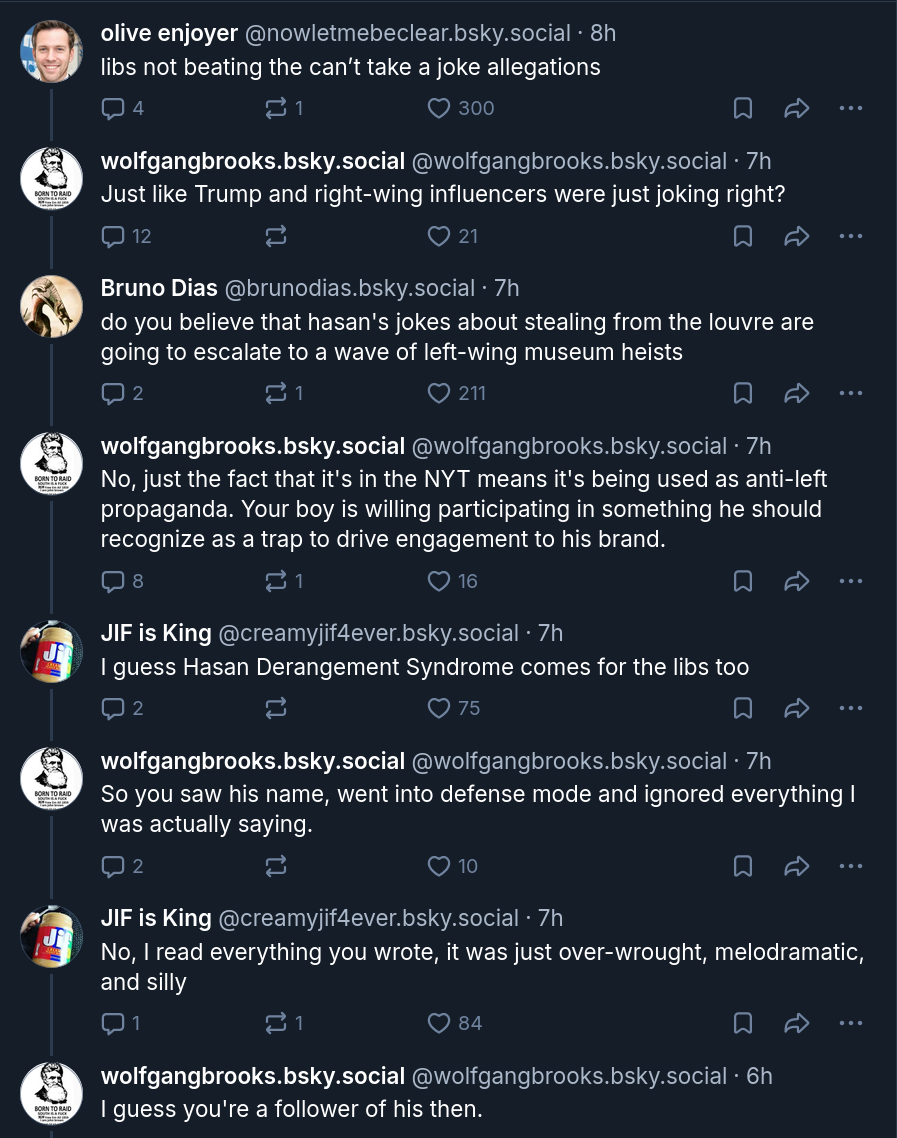Like Bruno Dias's post with 211 likes
The height and width of the screenshot is (1138, 897).
click(439, 393)
